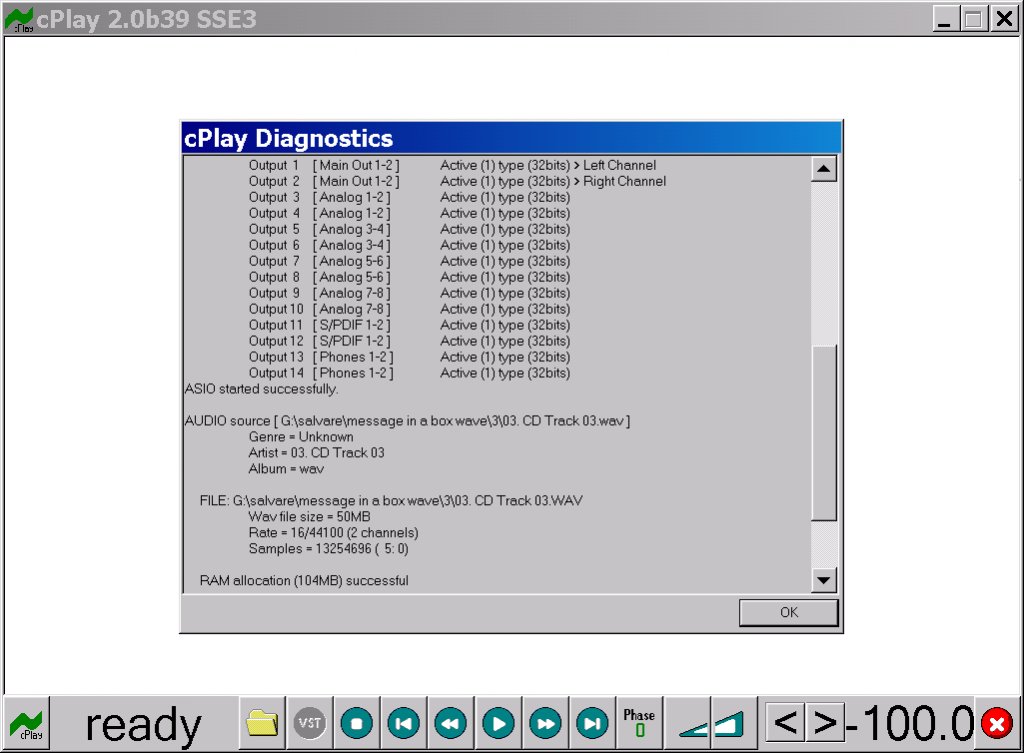
Task: Click the "Output 11" label
Action: tap(276, 325)
